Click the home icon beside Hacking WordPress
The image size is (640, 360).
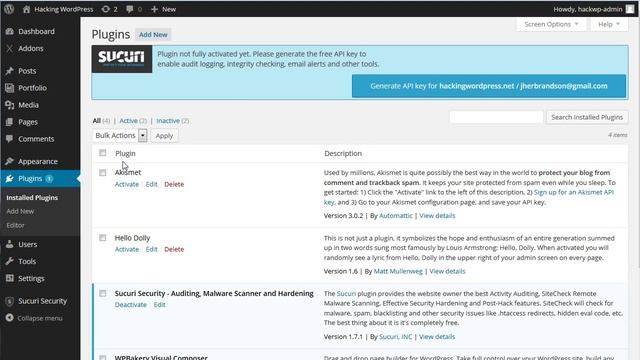27,9
